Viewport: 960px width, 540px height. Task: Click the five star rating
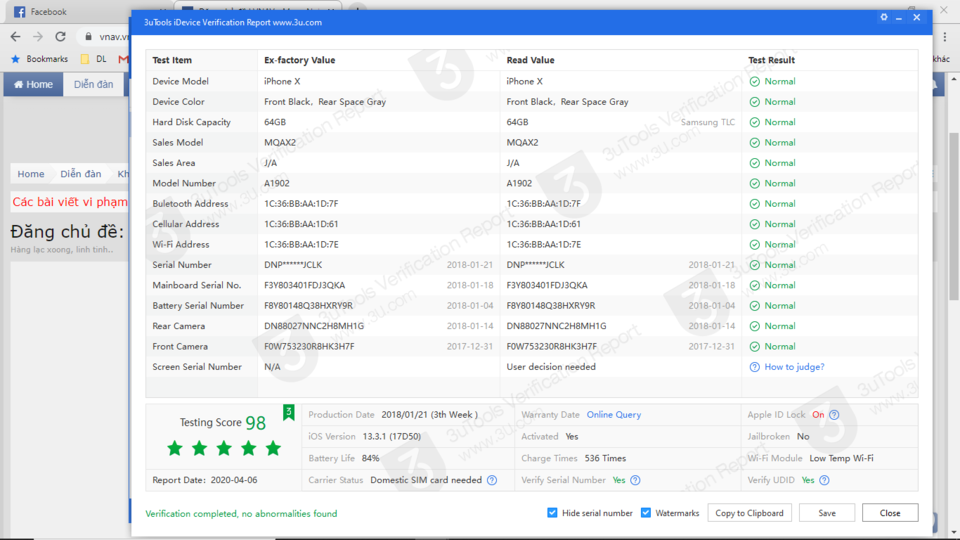223,448
